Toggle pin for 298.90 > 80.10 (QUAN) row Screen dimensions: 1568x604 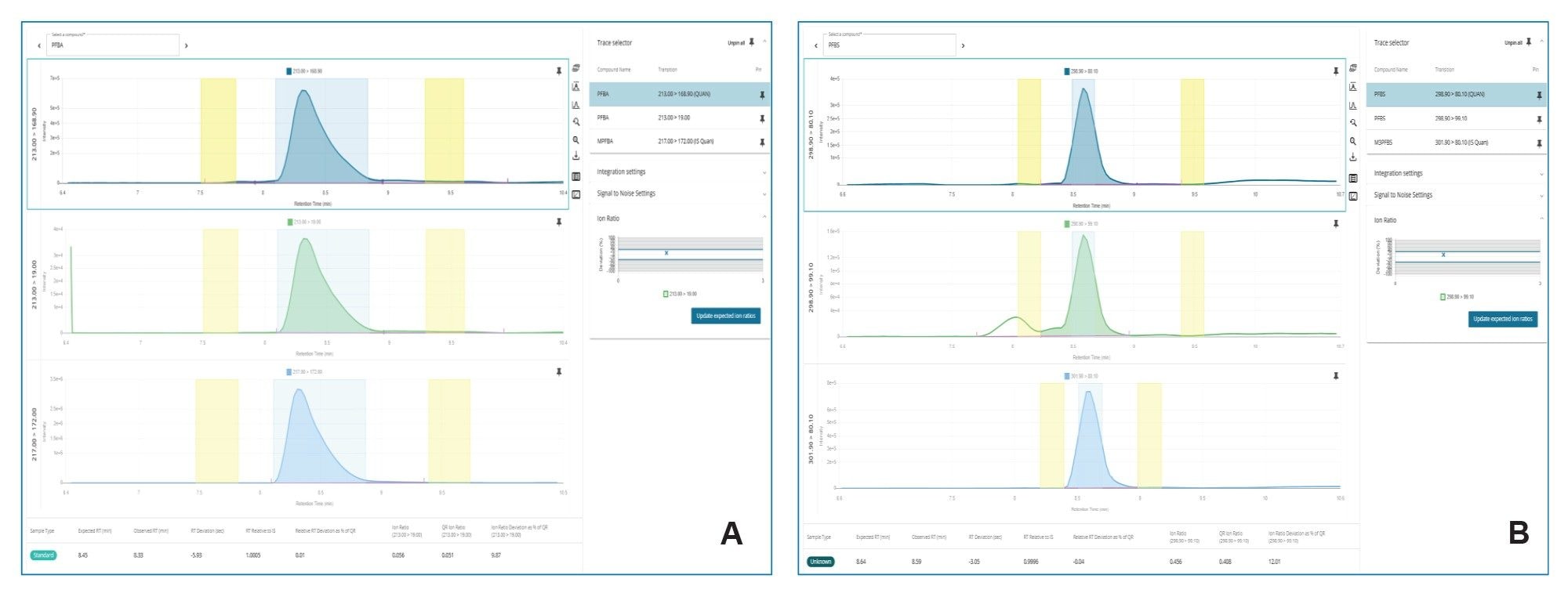(x=1539, y=95)
